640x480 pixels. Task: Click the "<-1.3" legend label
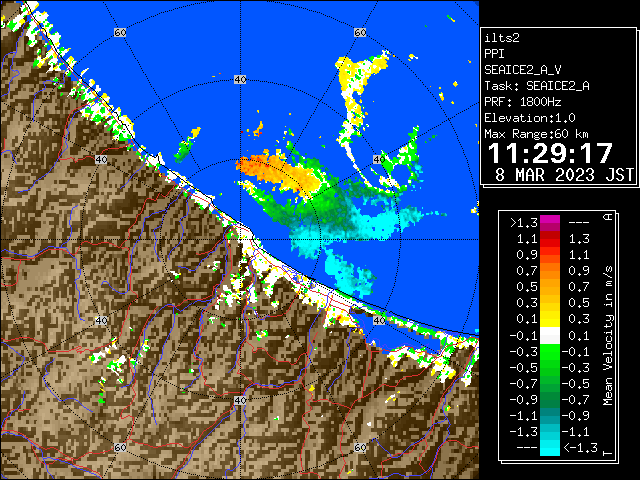[580, 448]
